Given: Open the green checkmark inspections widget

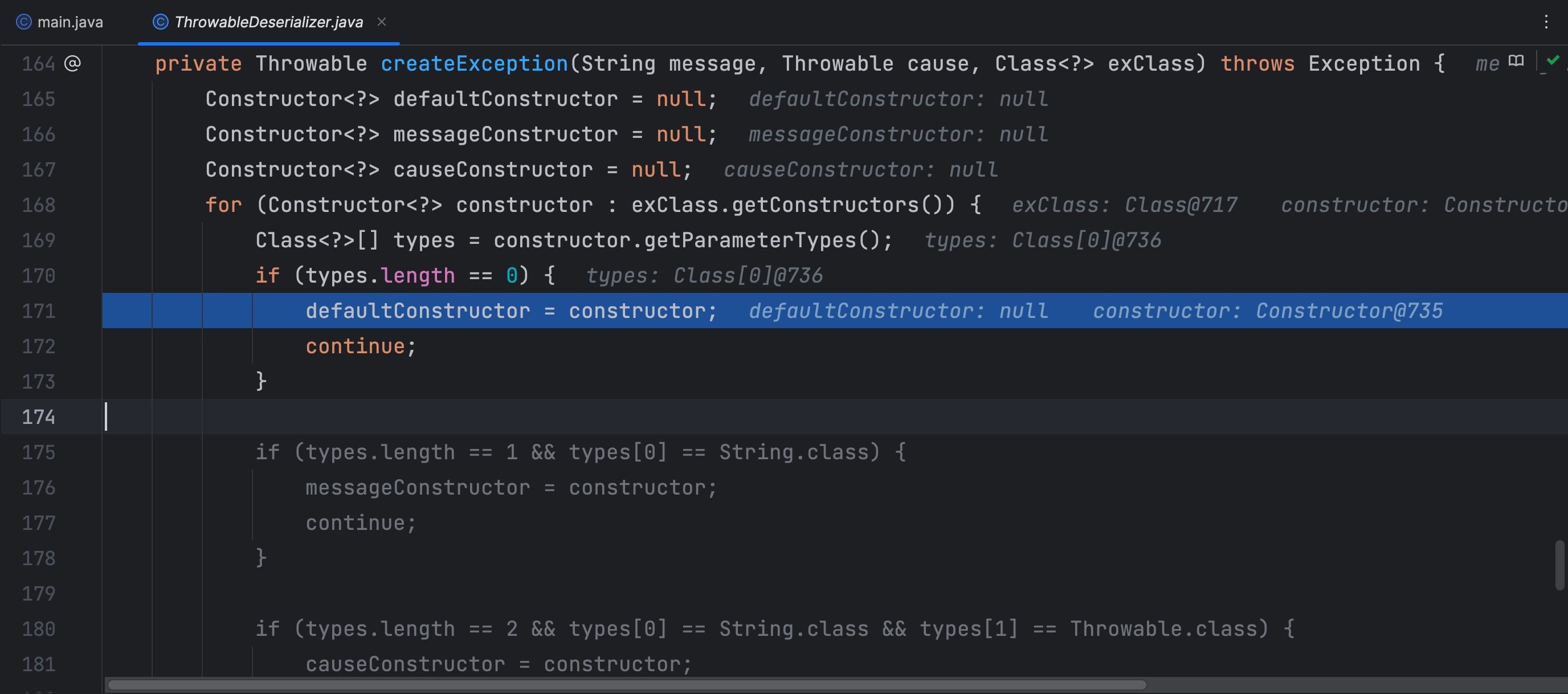Looking at the screenshot, I should pyautogui.click(x=1553, y=60).
